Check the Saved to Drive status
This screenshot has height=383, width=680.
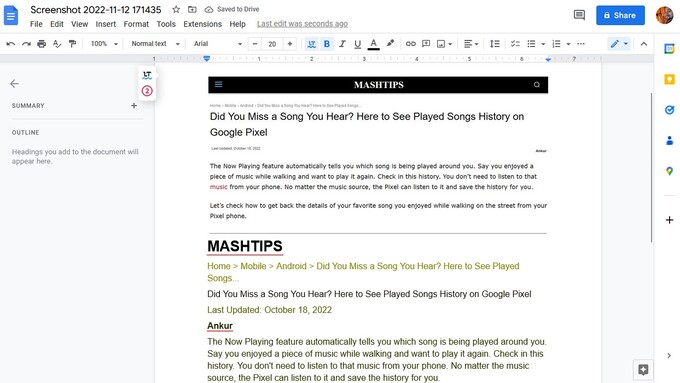pyautogui.click(x=232, y=9)
